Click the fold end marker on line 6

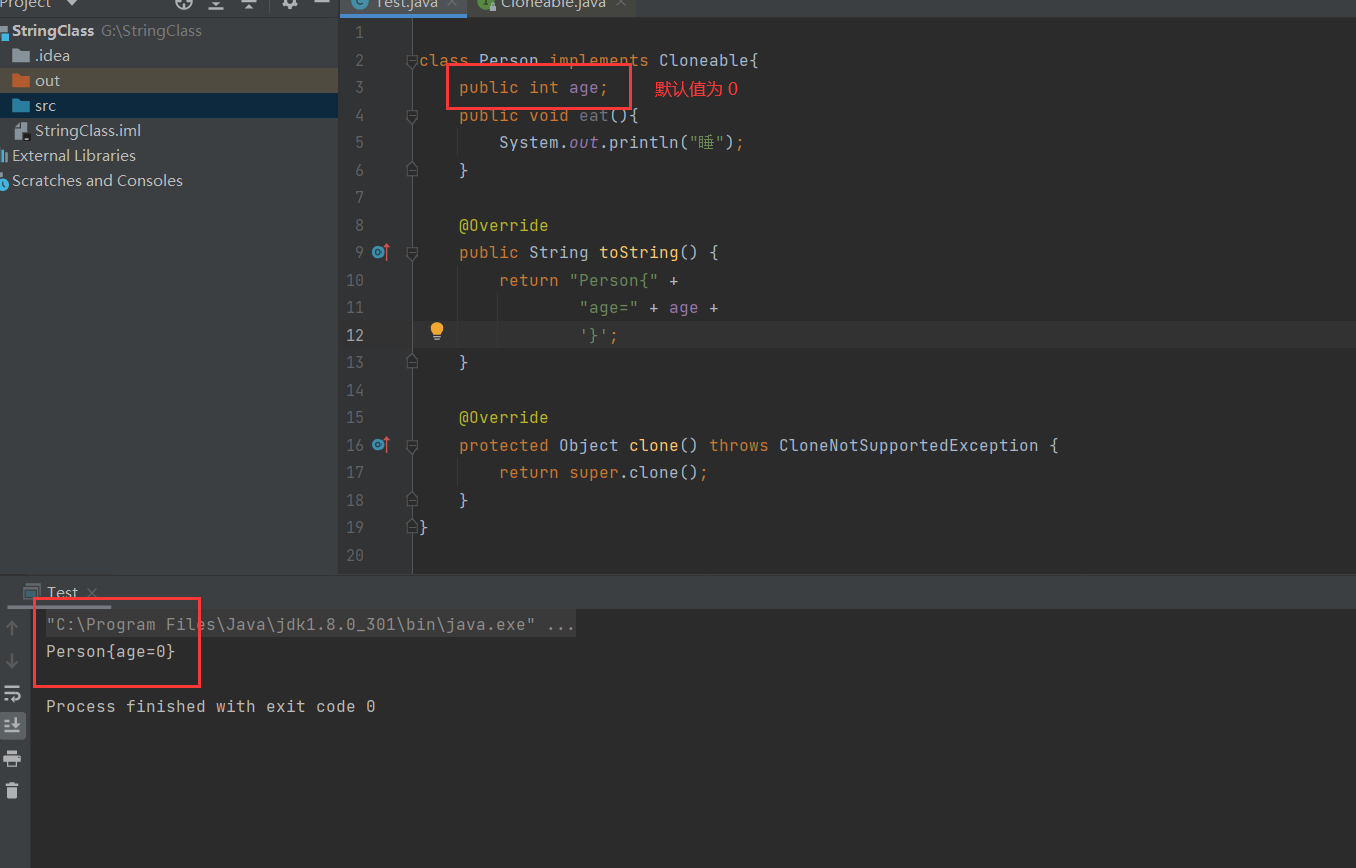click(412, 170)
